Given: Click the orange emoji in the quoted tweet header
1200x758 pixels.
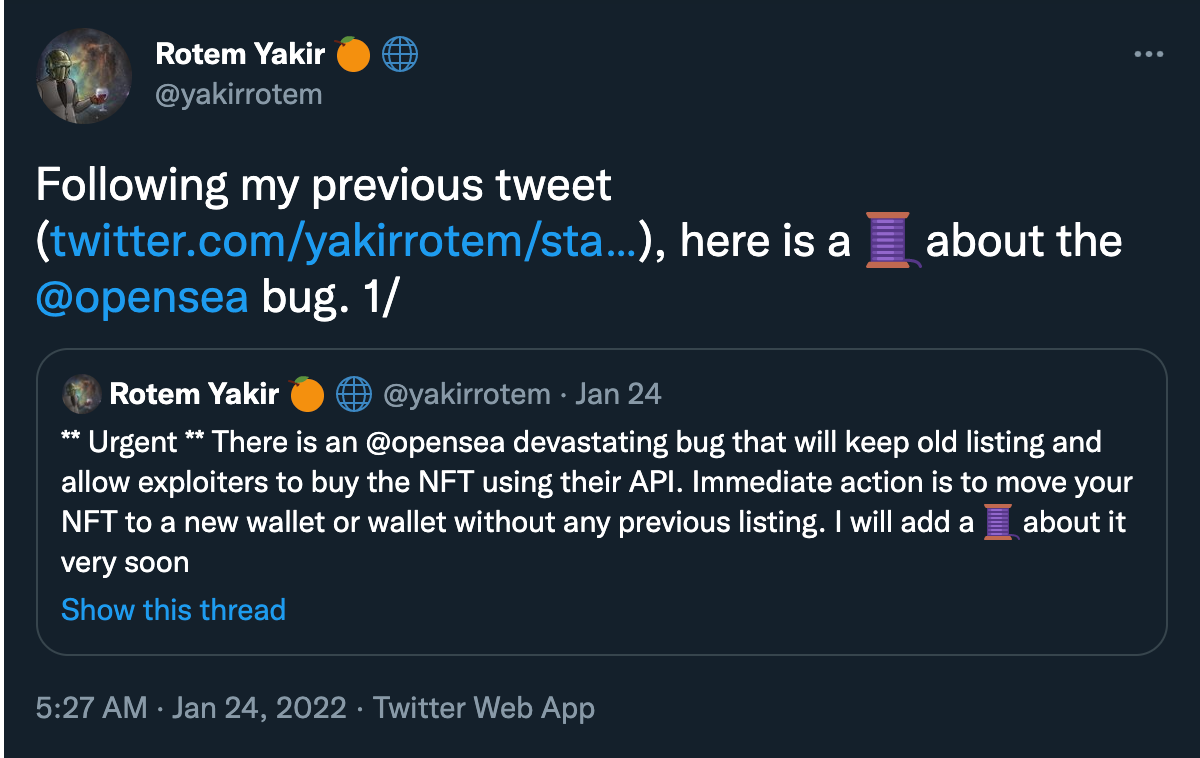Looking at the screenshot, I should click(x=306, y=394).
